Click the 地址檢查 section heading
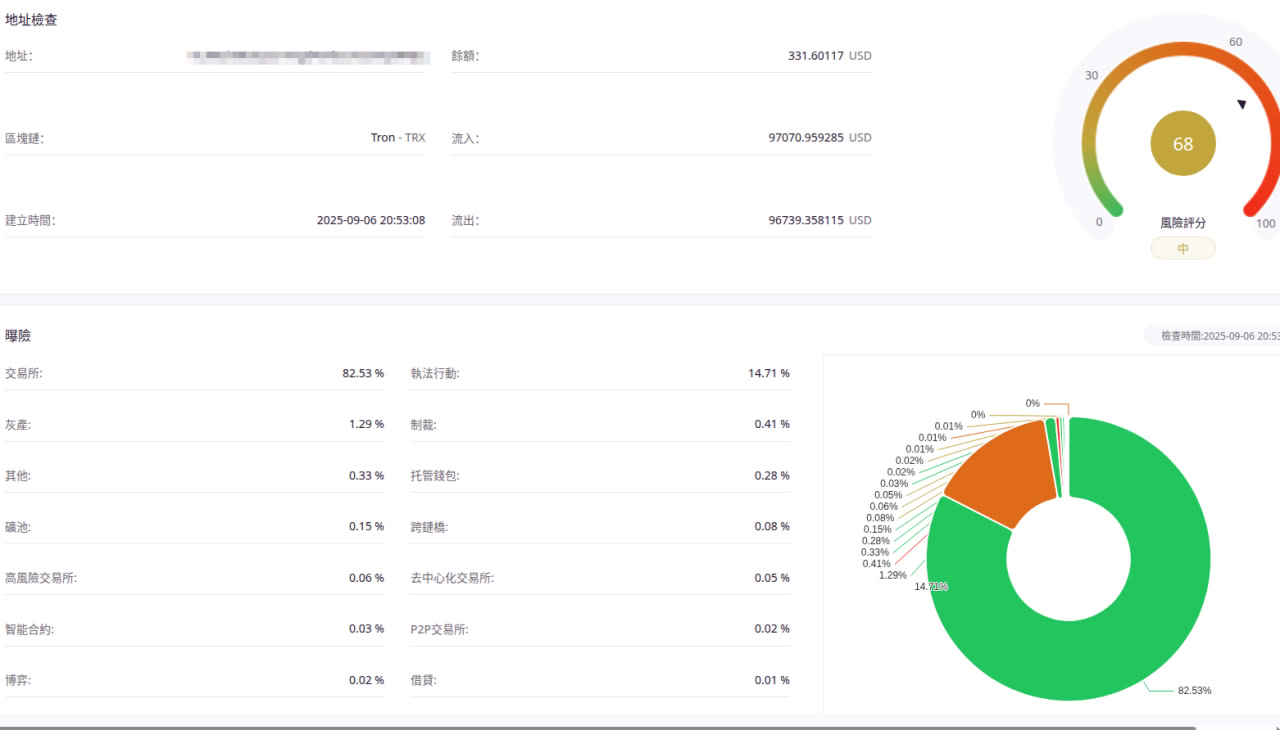The height and width of the screenshot is (730, 1280). coord(31,19)
